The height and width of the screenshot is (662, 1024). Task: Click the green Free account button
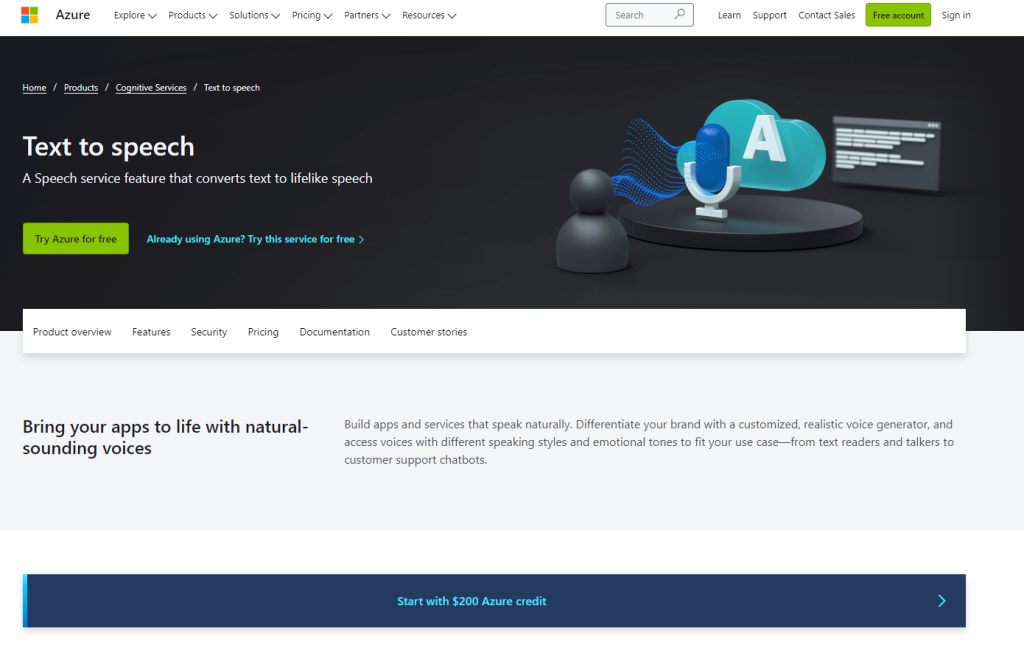897,15
